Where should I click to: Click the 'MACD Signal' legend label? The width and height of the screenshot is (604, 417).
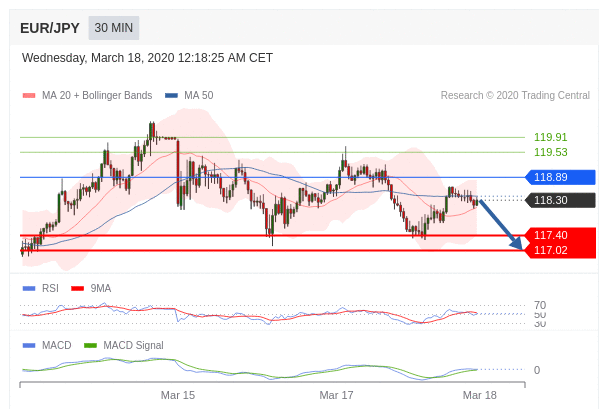[133, 345]
